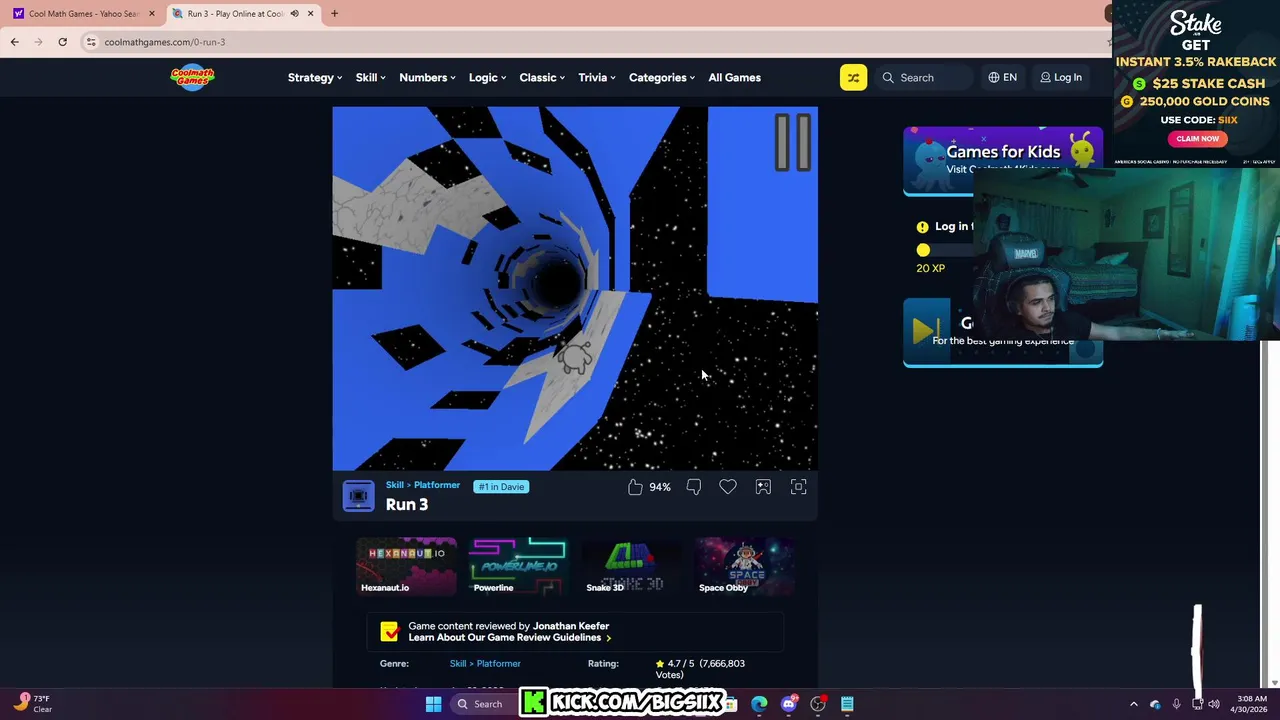Click Log In in the header
This screenshot has width=1280, height=720.
pyautogui.click(x=1061, y=77)
